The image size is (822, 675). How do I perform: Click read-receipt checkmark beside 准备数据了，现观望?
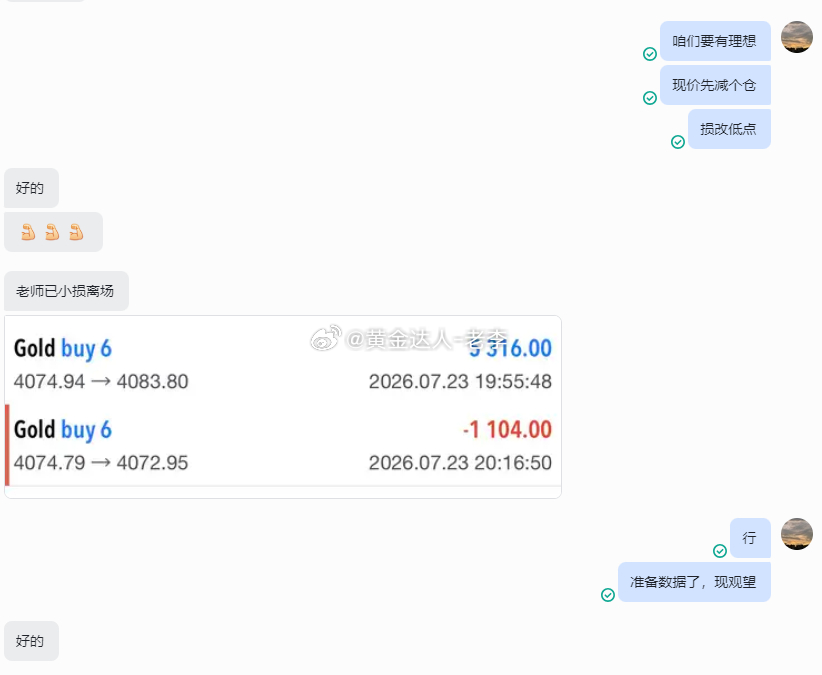tap(608, 595)
